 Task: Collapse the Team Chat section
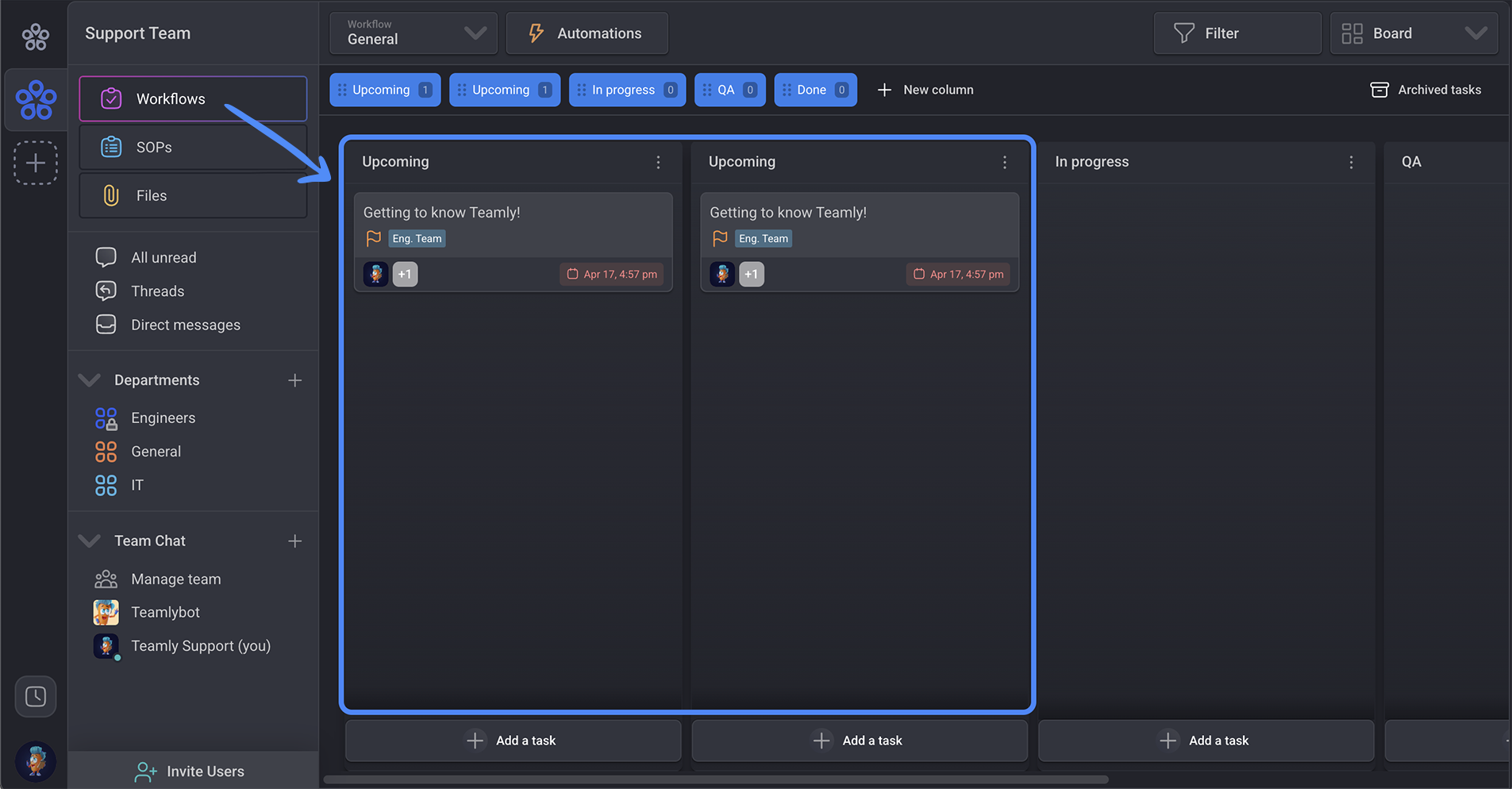click(90, 541)
